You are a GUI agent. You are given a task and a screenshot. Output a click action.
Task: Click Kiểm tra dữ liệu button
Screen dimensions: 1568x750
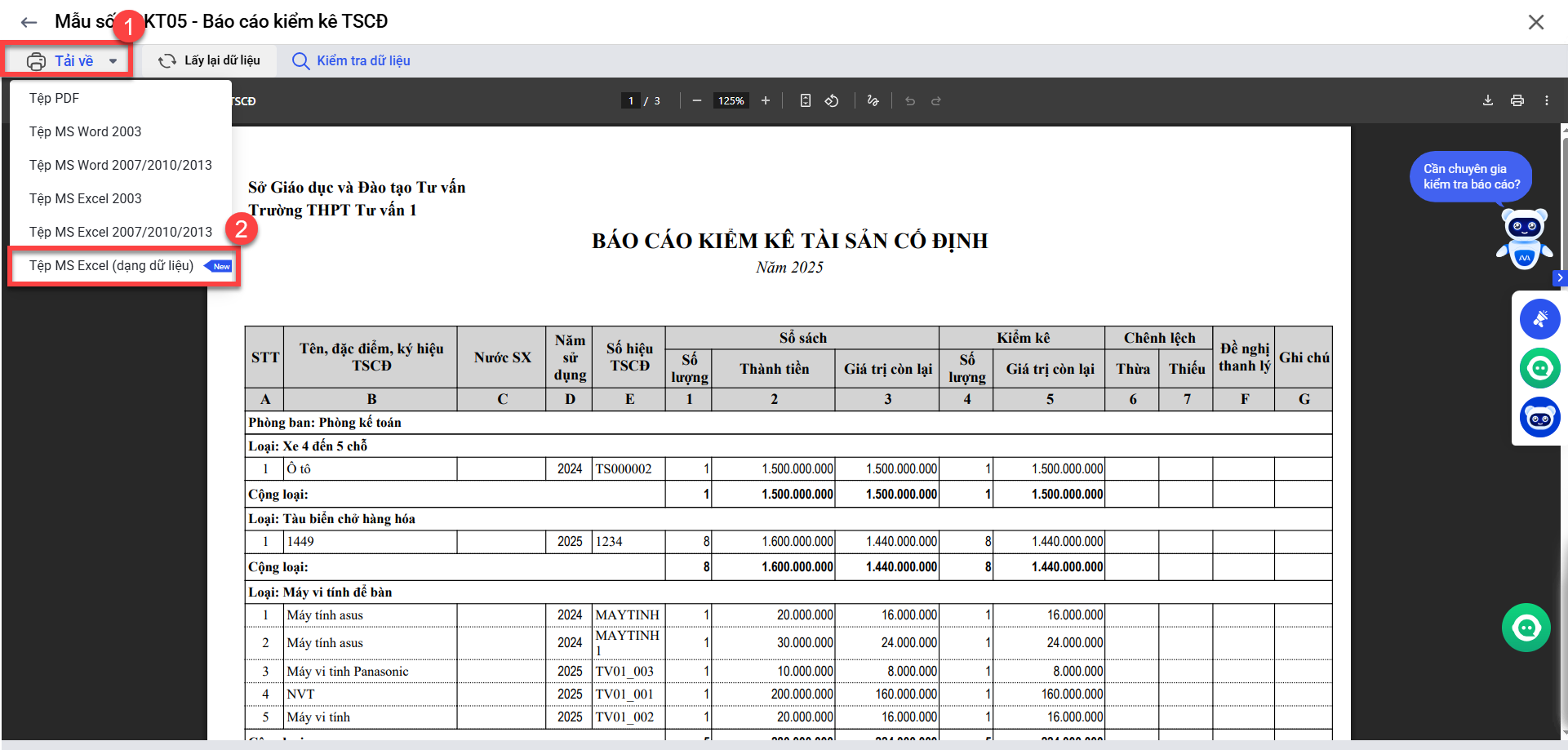click(351, 61)
